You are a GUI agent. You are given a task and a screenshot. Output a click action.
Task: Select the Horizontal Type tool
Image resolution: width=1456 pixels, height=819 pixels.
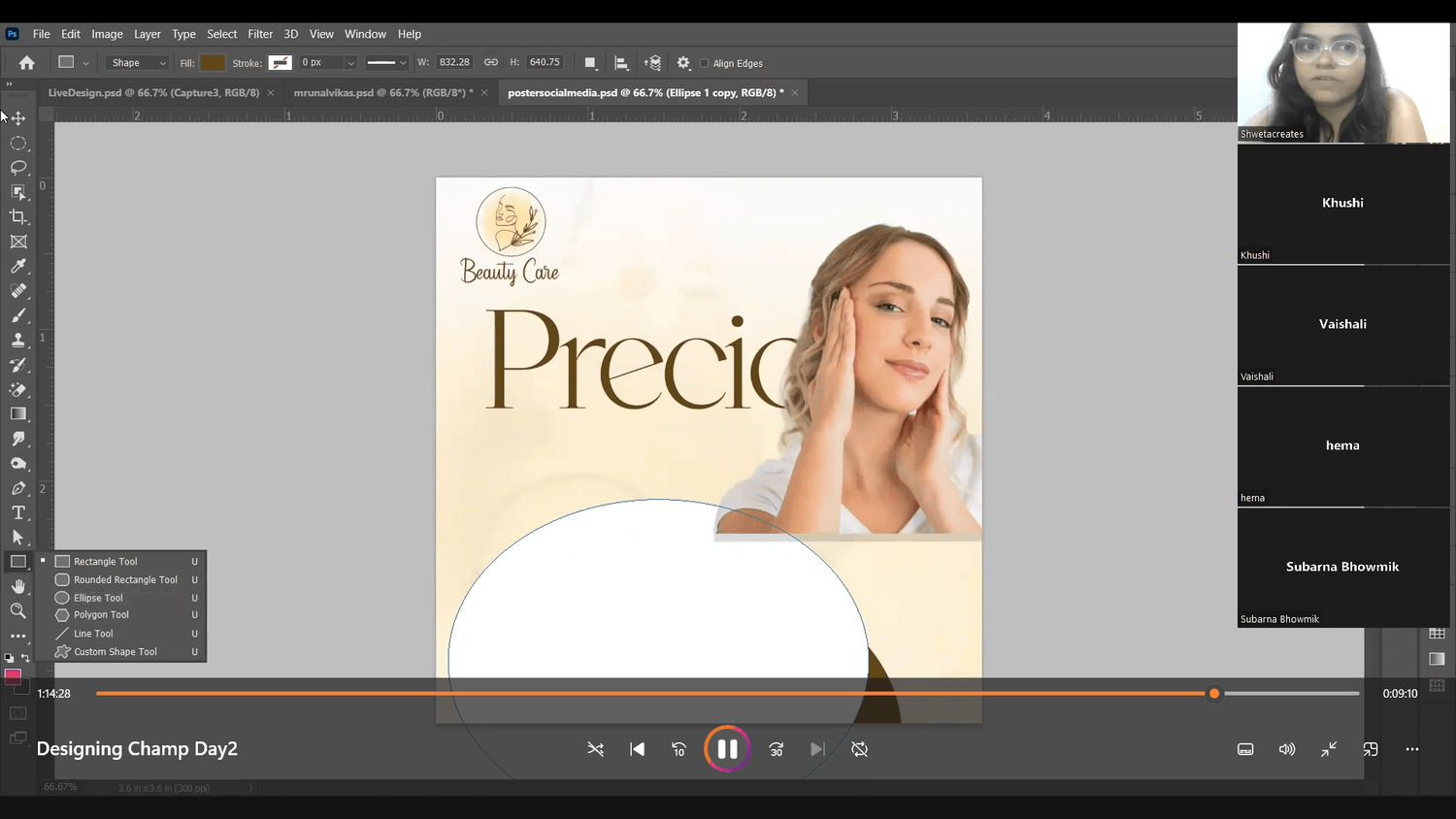click(x=18, y=512)
